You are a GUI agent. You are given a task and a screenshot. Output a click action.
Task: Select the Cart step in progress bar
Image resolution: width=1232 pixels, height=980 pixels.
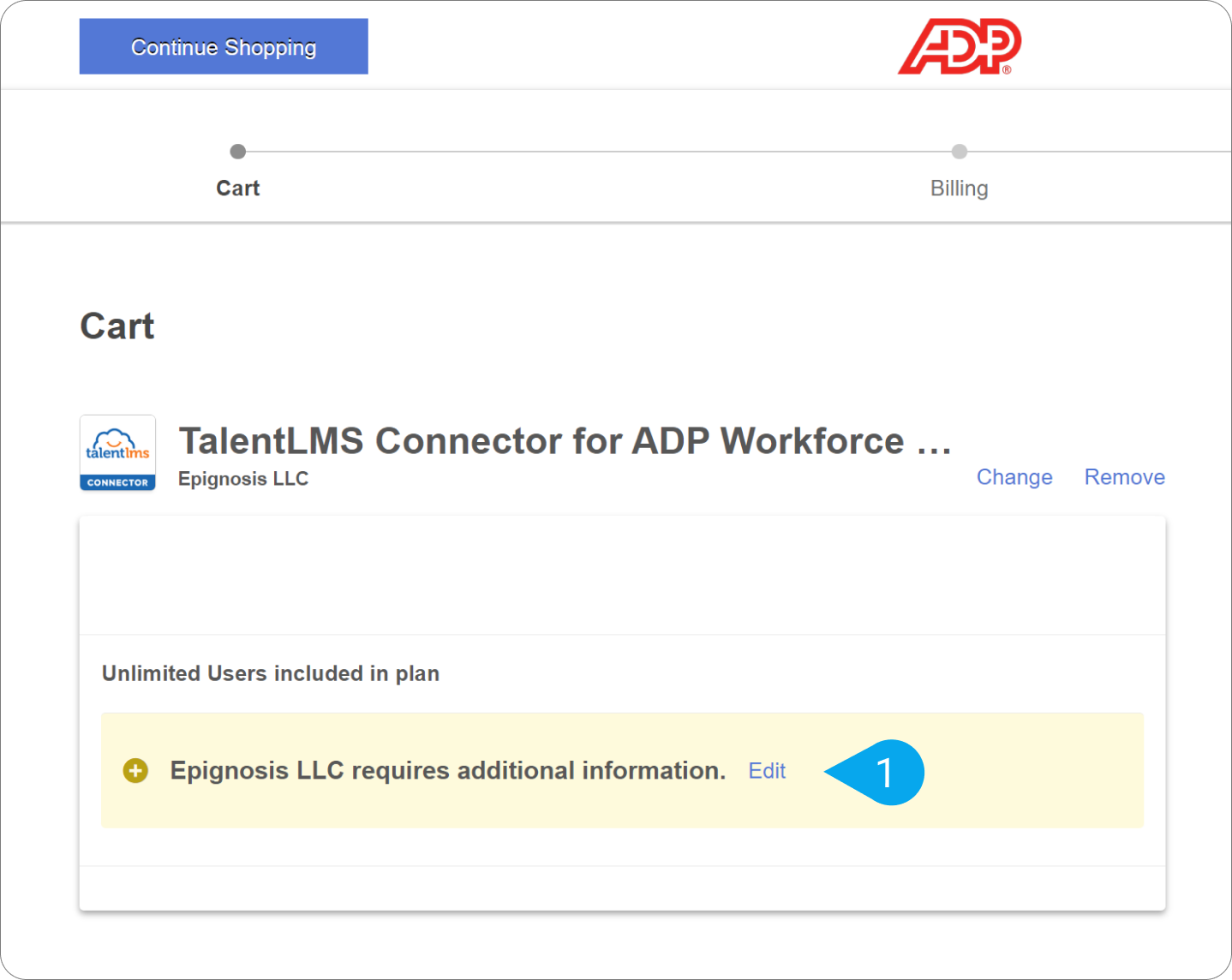(x=238, y=188)
